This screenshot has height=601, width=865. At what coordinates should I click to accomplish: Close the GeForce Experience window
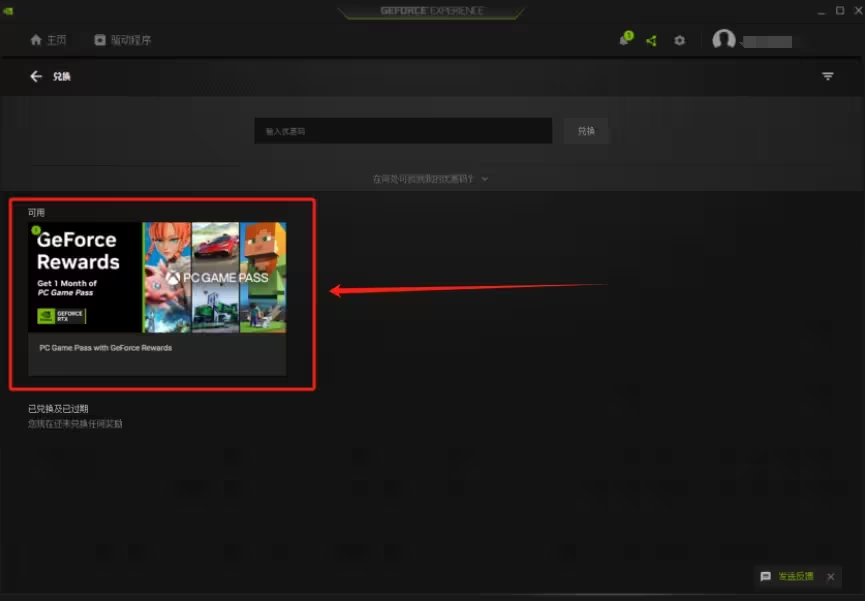click(858, 10)
